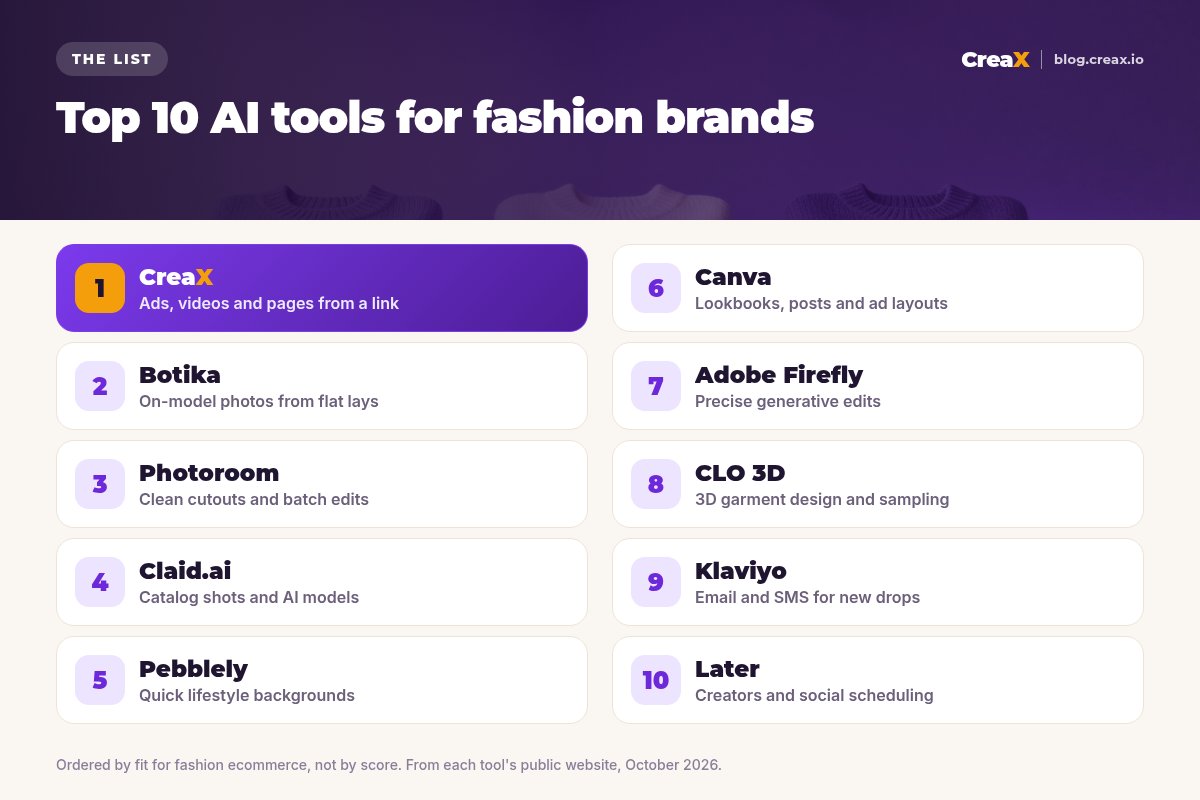1200x800 pixels.
Task: Click 'Quick lifestyle backgrounds' description
Action: (247, 695)
